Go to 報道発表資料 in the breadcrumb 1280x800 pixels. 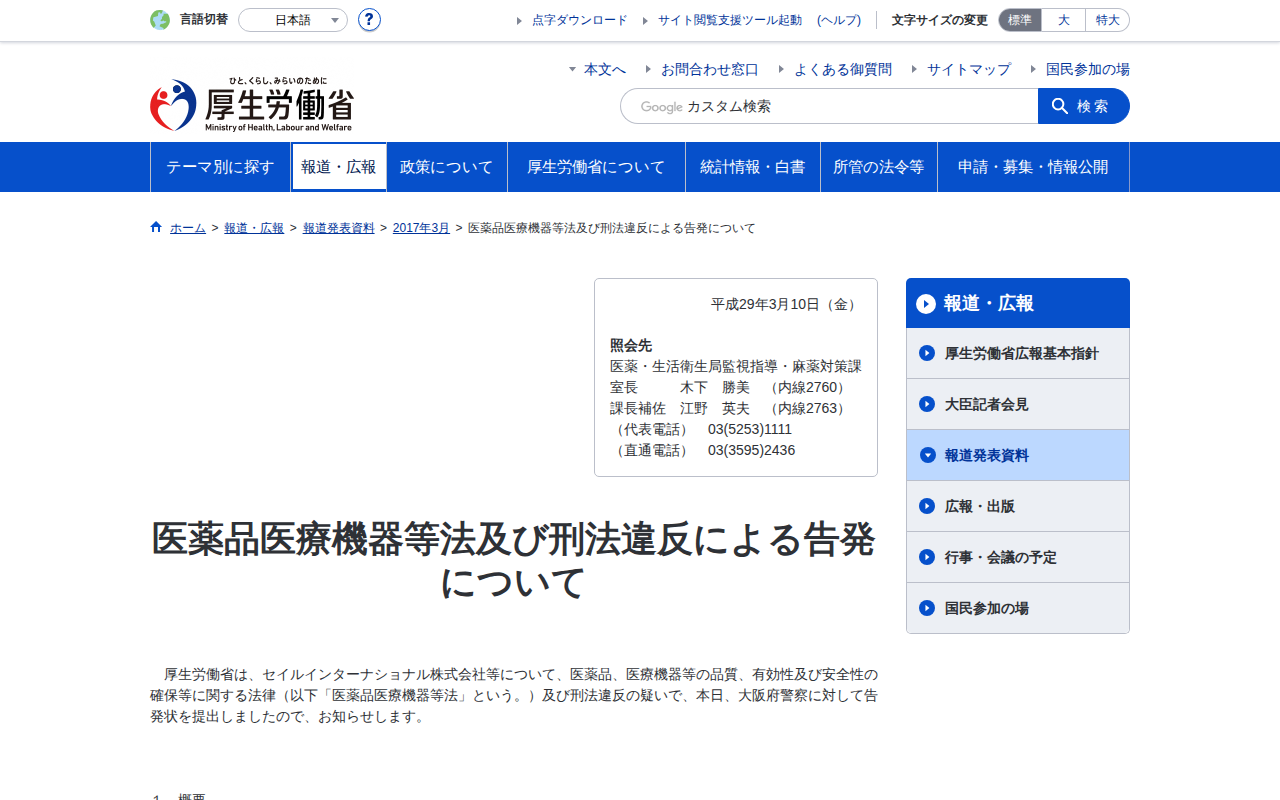click(339, 228)
